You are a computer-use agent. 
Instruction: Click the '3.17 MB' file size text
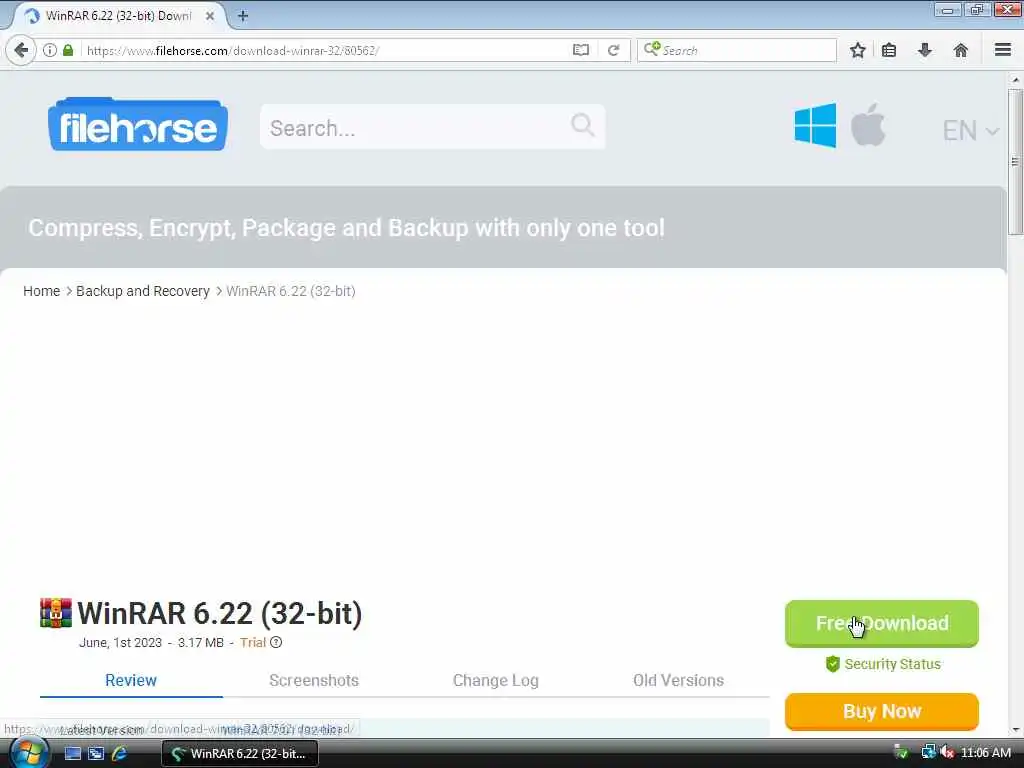tap(200, 643)
